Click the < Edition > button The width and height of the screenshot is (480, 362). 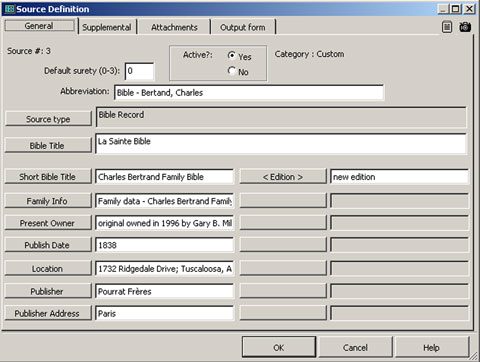point(283,177)
